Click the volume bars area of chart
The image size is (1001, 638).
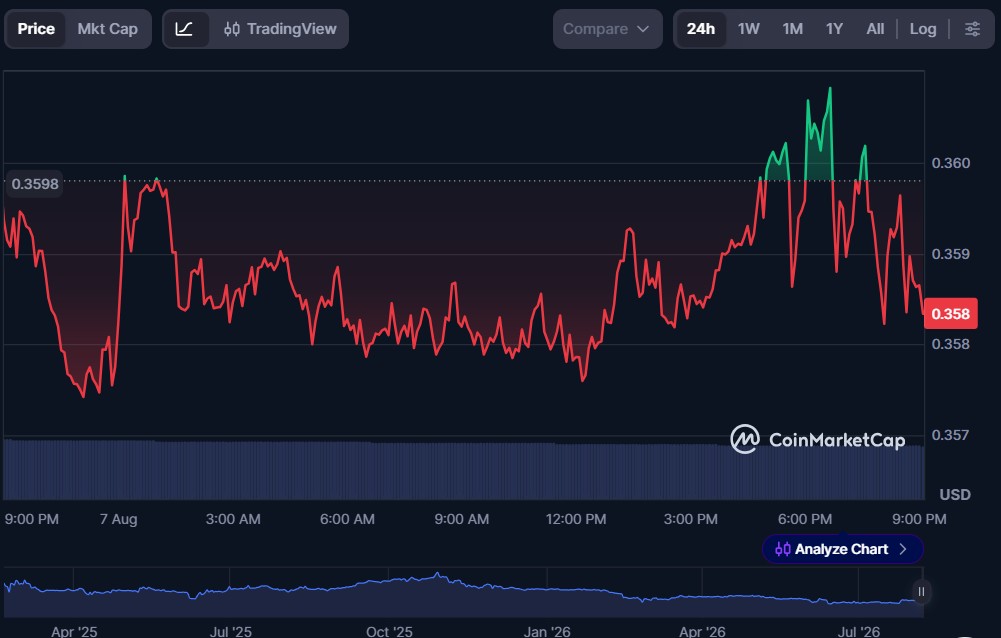point(463,470)
